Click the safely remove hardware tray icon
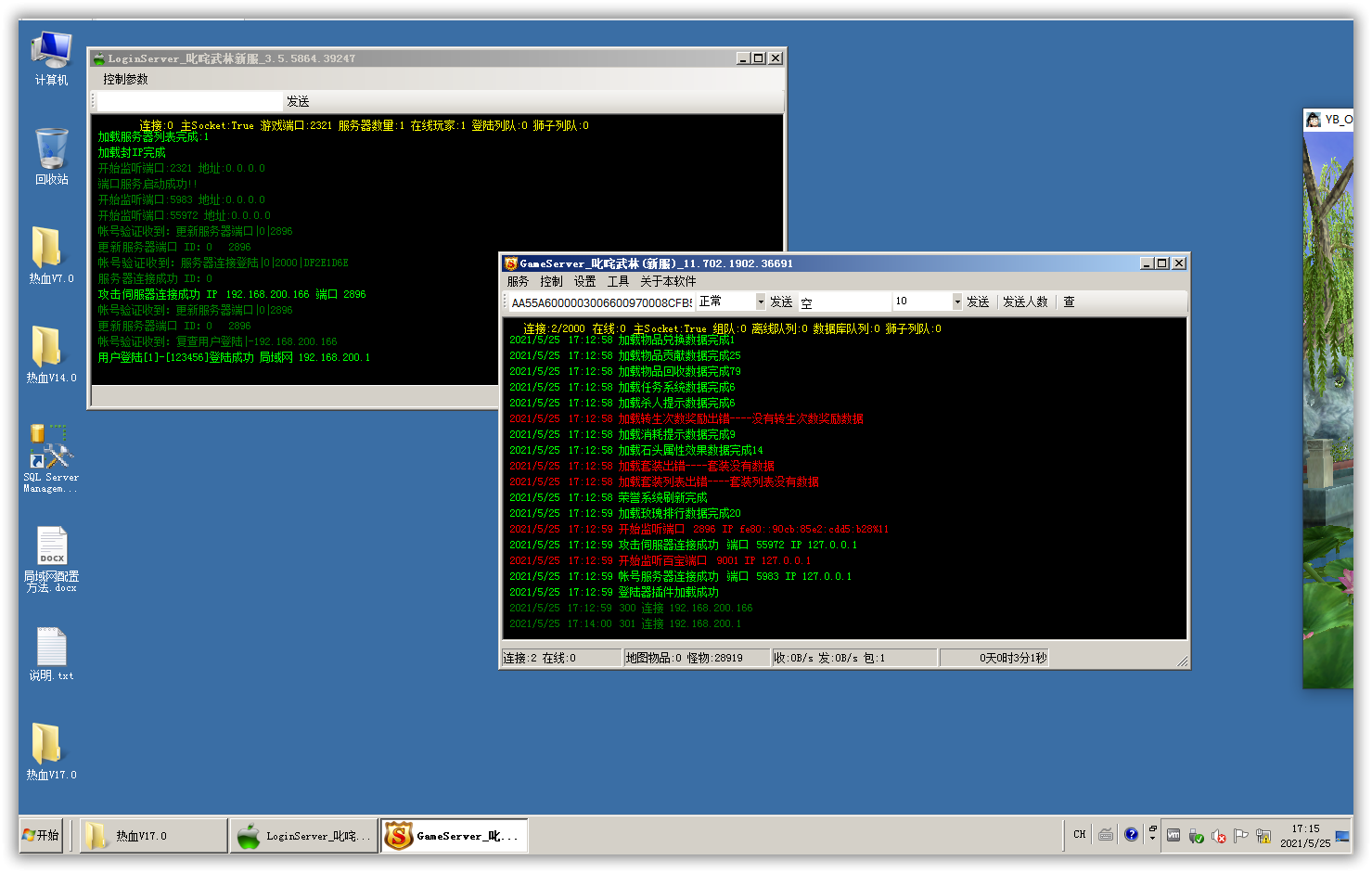Viewport: 1372px width, 873px height. [1196, 836]
